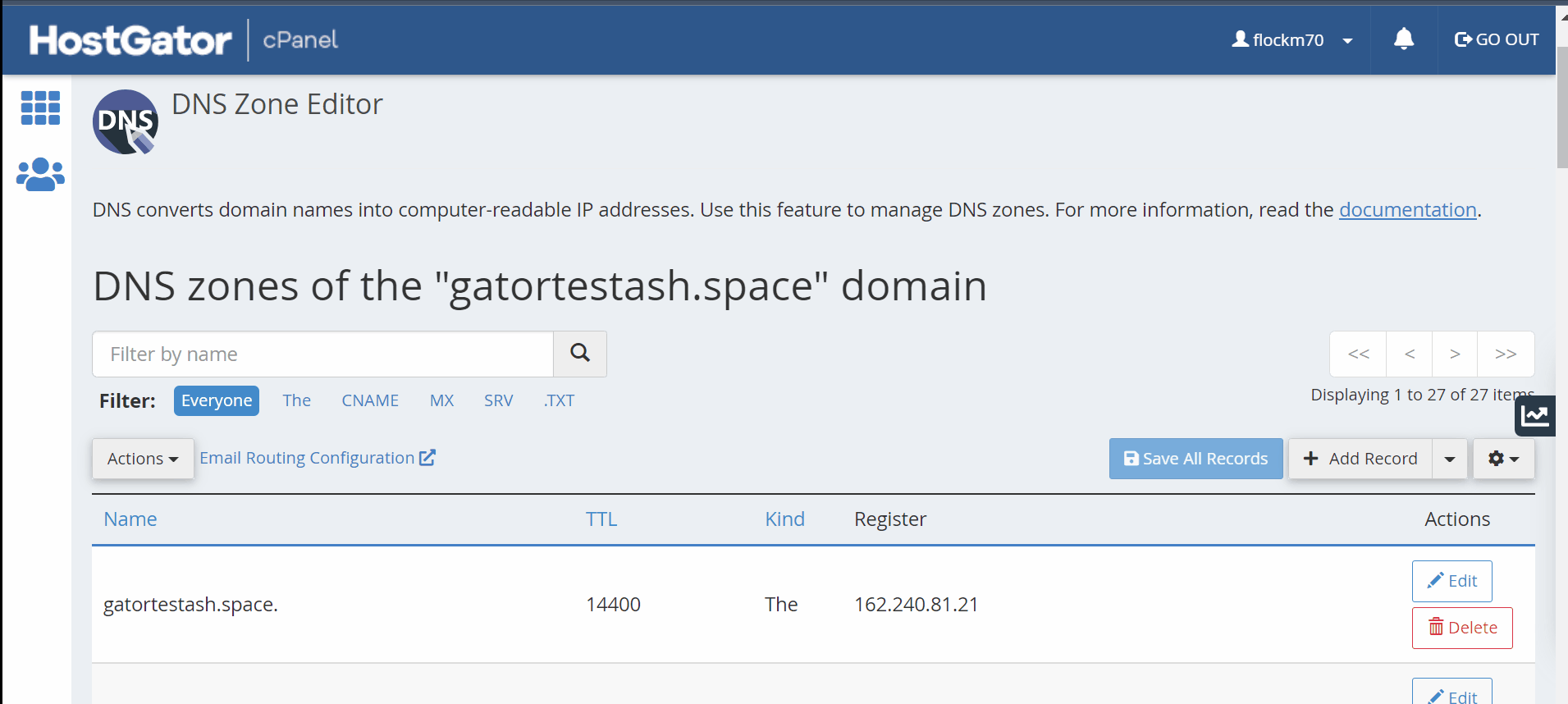Filter records by The type

296,400
